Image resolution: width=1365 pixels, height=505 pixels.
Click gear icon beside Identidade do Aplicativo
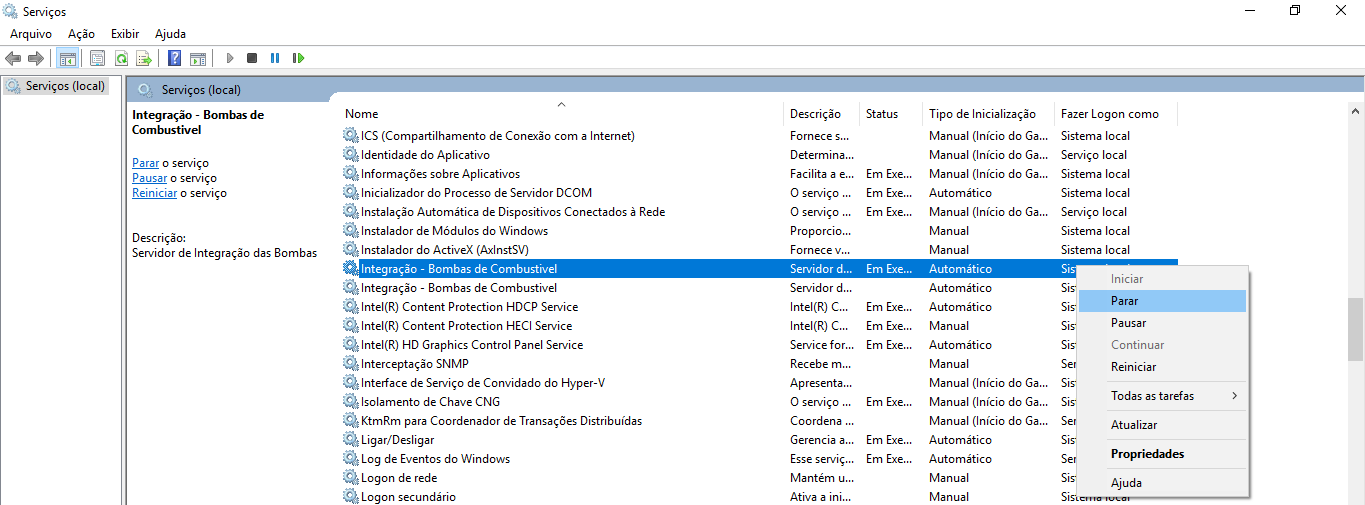pyautogui.click(x=350, y=154)
